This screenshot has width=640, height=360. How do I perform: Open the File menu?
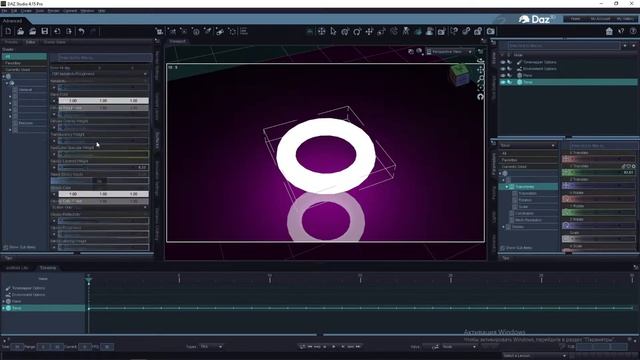pos(4,11)
